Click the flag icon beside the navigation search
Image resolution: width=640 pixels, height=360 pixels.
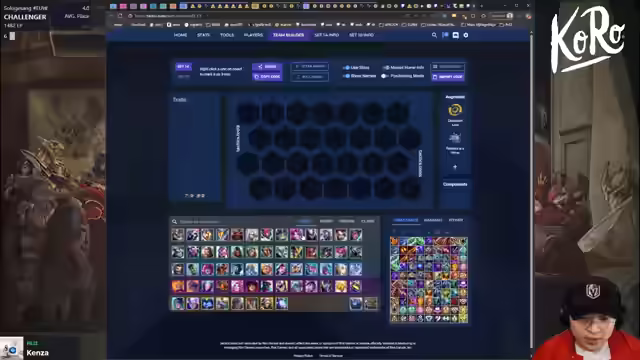[445, 35]
